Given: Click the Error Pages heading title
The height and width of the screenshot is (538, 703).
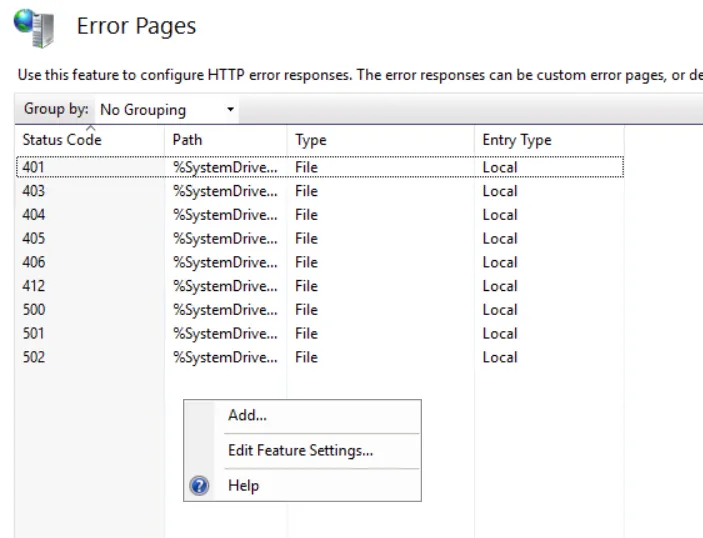Looking at the screenshot, I should point(136,26).
